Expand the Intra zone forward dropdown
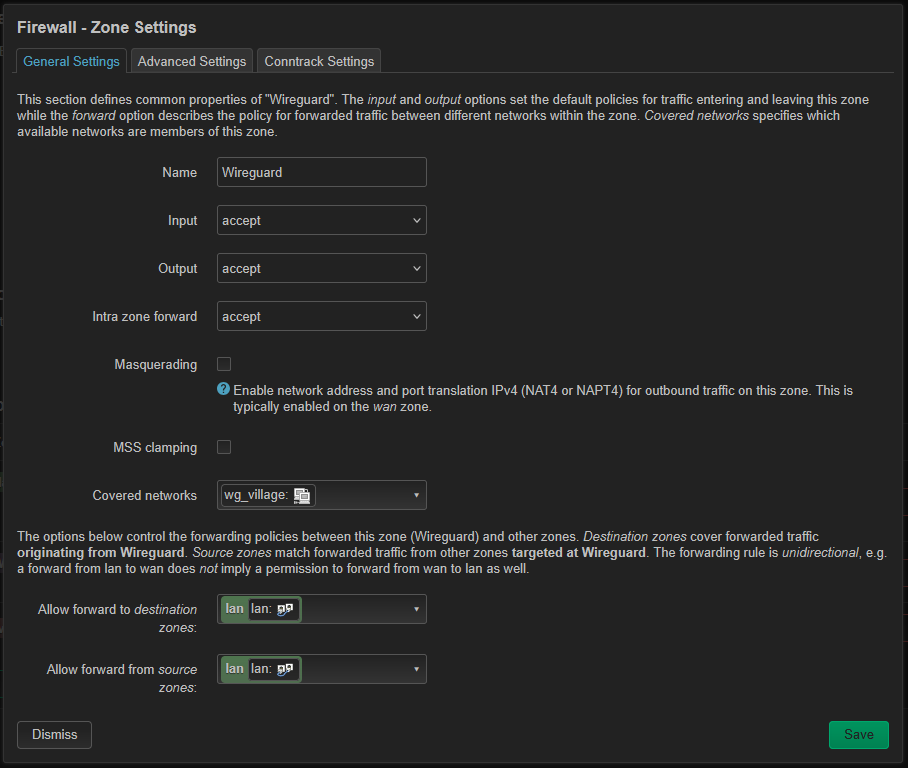 [321, 316]
